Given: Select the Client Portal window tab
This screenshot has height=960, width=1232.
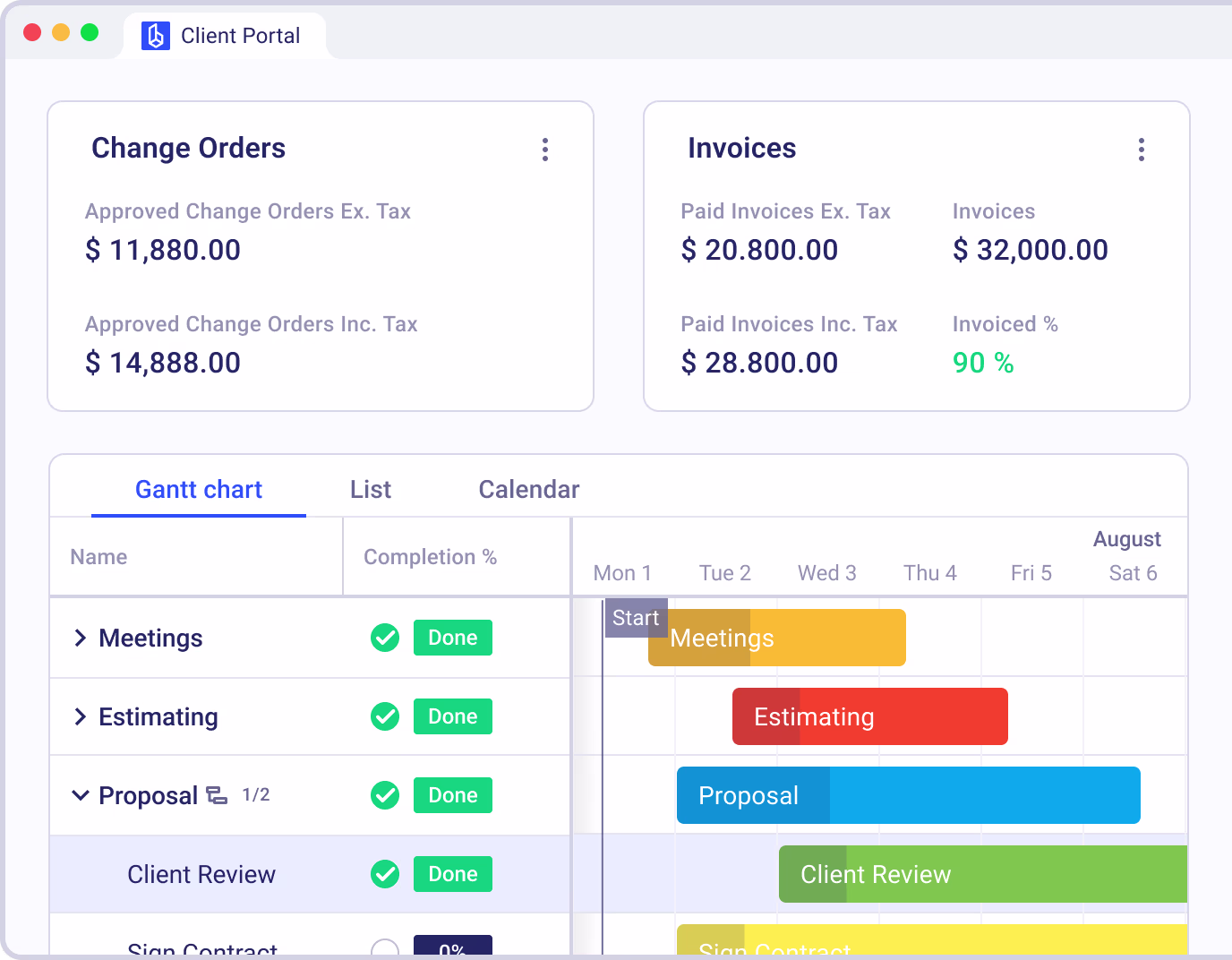Looking at the screenshot, I should [225, 36].
